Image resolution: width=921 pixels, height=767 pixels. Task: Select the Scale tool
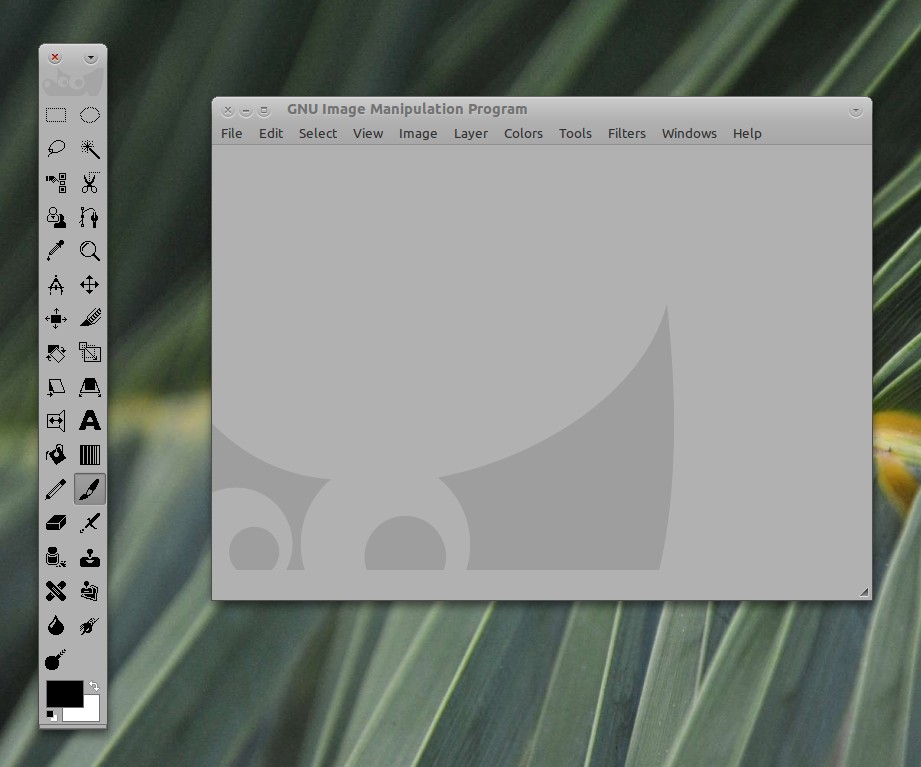click(90, 353)
